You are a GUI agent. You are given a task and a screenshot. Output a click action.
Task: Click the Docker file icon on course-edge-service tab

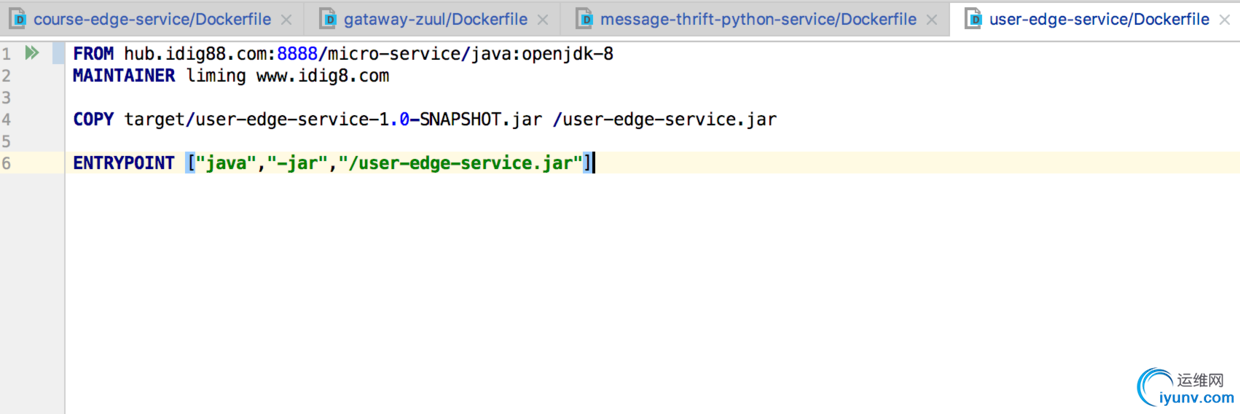(x=17, y=19)
